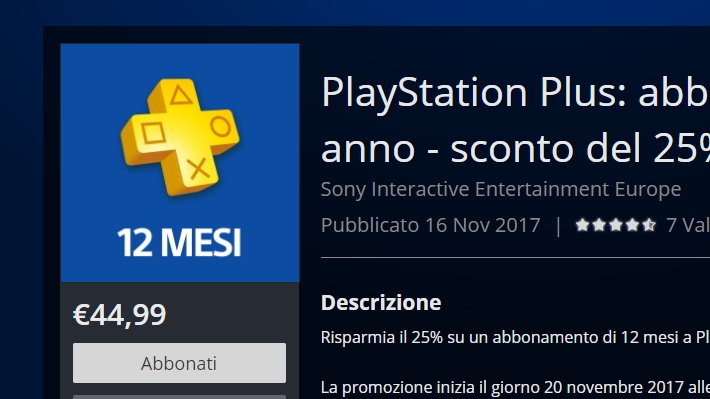Click the first rating star
Viewport: 710px width, 399px height.
click(582, 225)
